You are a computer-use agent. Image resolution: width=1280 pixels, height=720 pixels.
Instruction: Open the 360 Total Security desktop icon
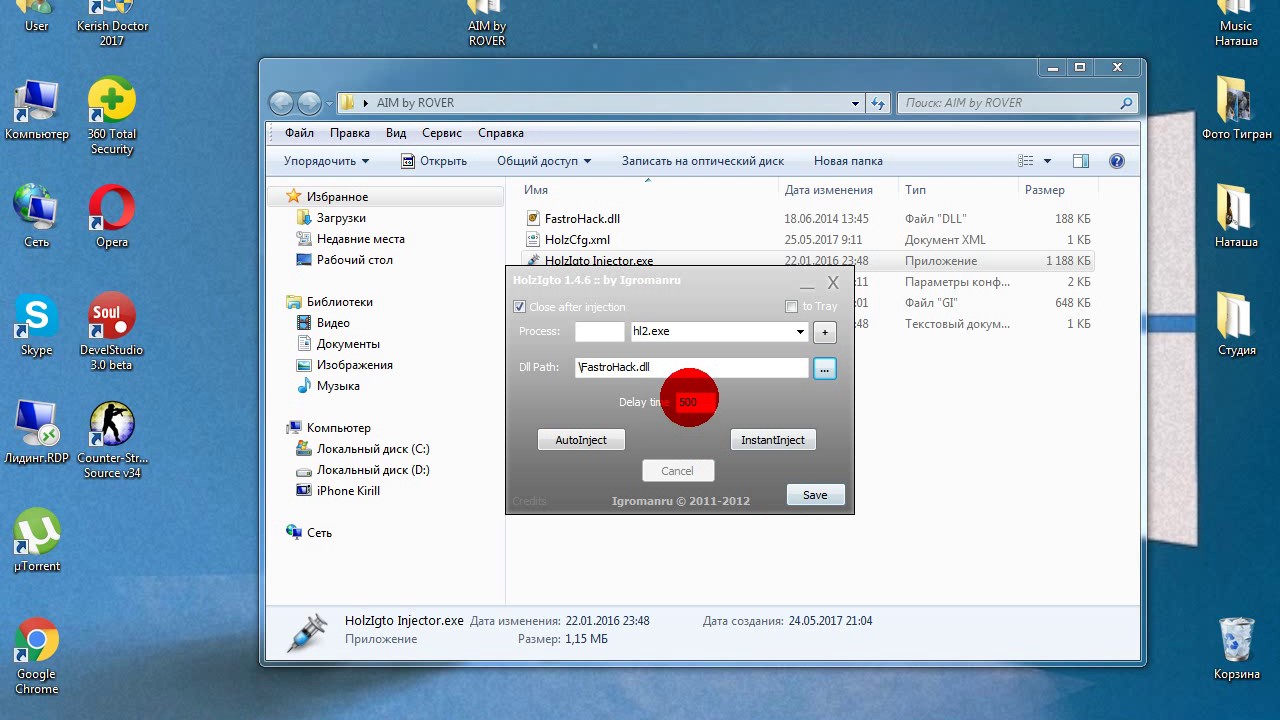[x=111, y=115]
